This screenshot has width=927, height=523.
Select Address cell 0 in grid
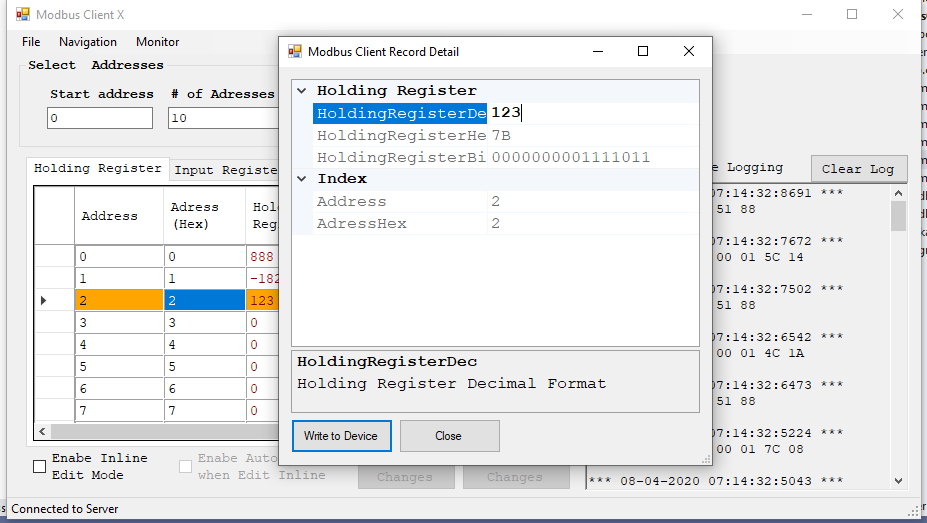tap(119, 256)
